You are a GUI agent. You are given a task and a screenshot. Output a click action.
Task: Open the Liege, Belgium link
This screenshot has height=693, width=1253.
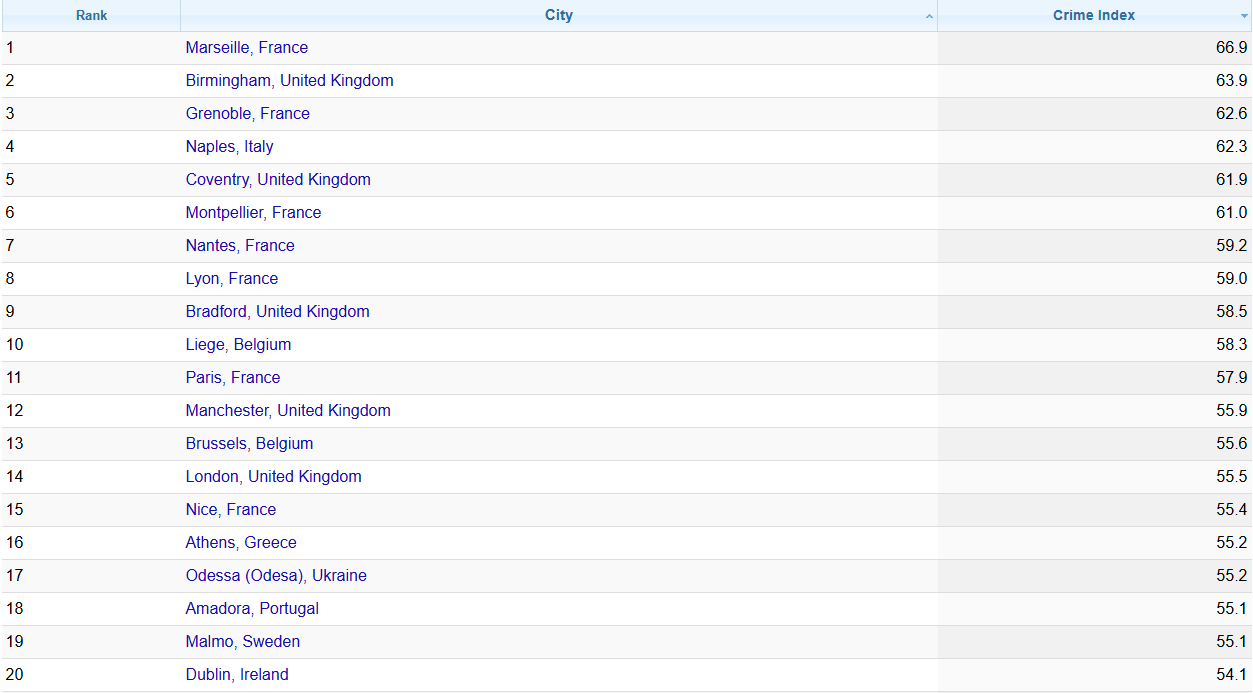[x=238, y=345]
